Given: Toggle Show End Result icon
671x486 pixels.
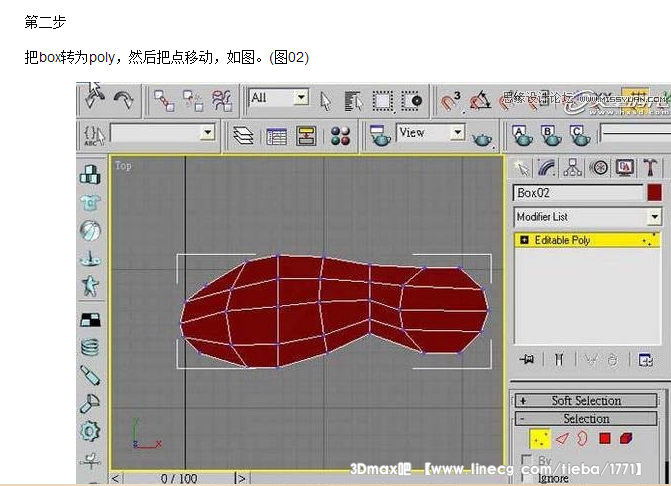Looking at the screenshot, I should point(559,360).
